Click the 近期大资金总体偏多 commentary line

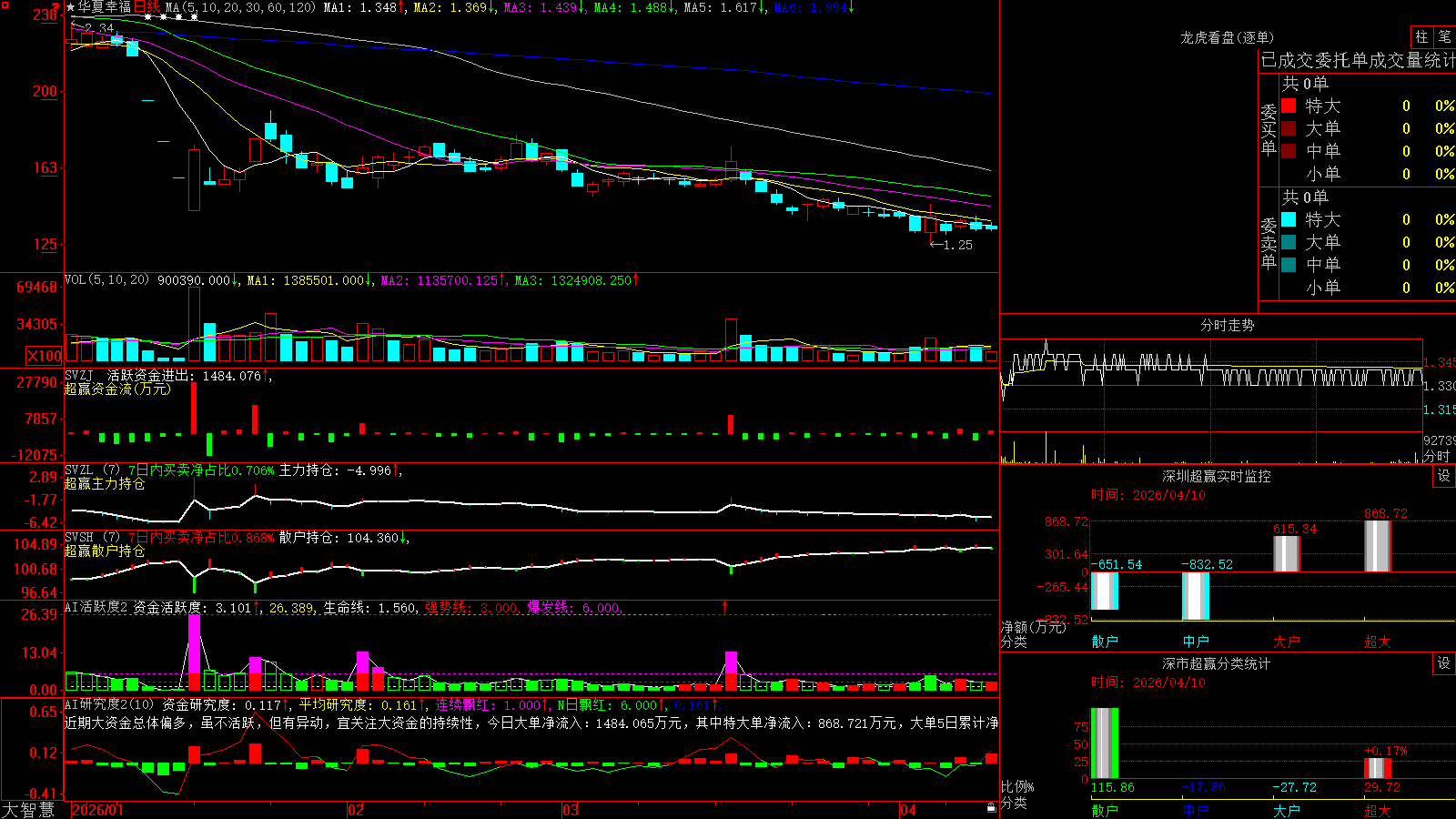coord(531,723)
